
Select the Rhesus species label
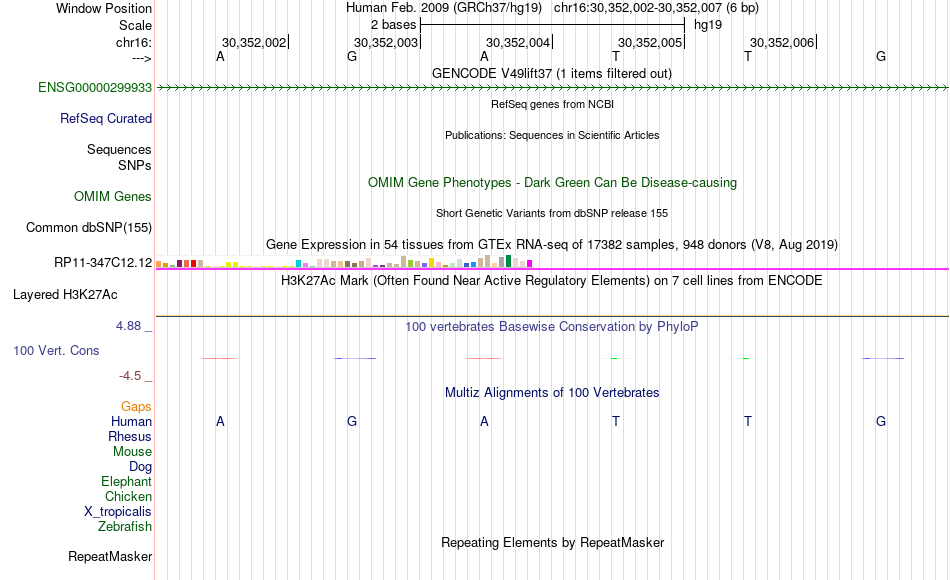[130, 436]
